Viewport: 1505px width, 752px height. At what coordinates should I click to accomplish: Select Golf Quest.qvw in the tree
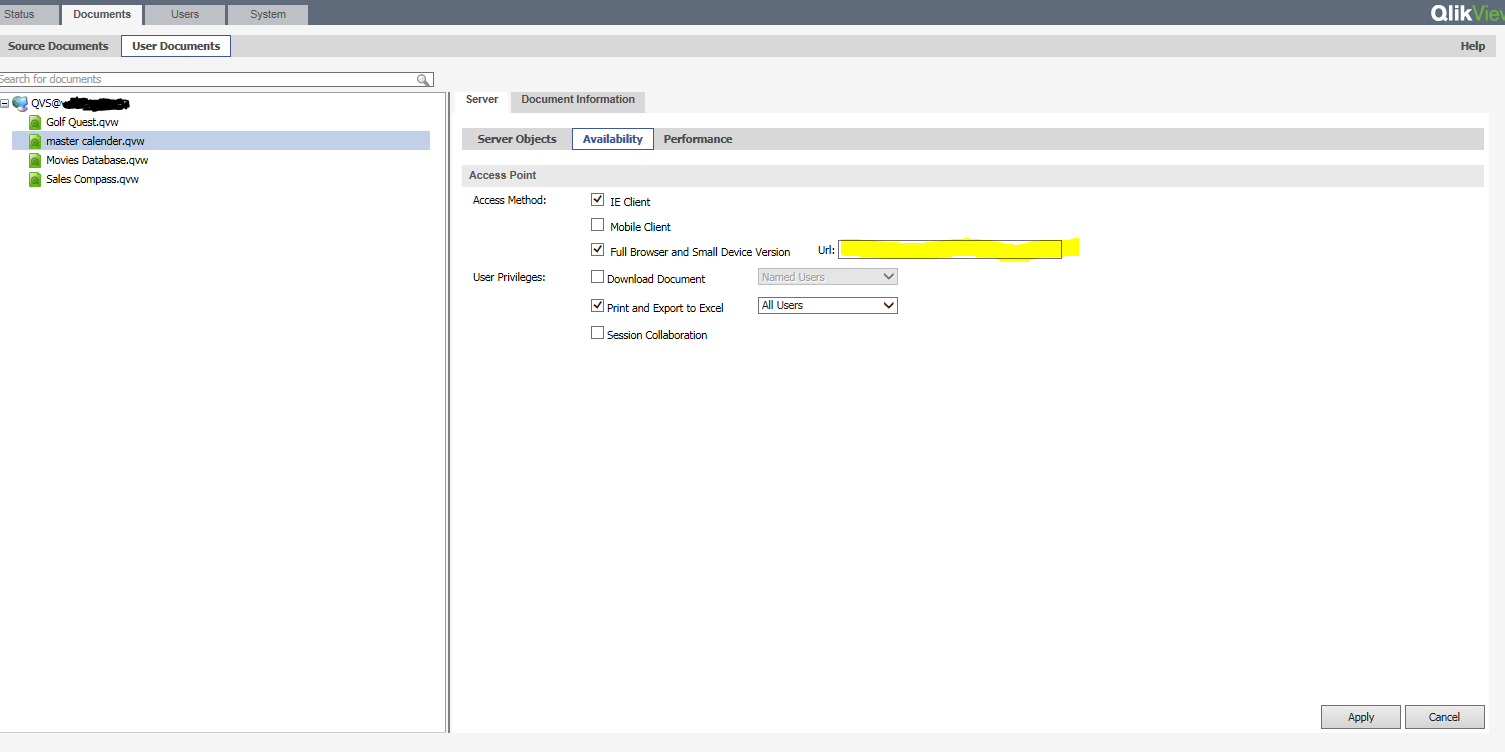[82, 122]
